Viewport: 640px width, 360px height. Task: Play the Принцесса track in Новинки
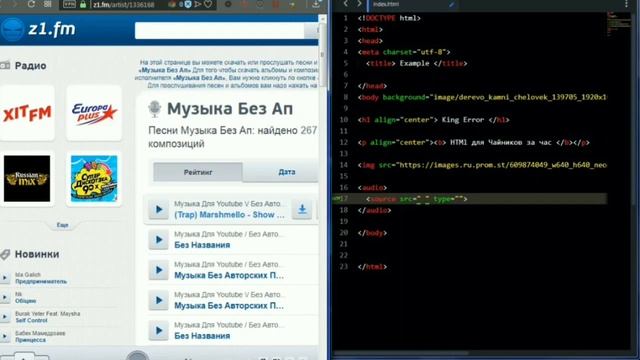tap(4, 336)
